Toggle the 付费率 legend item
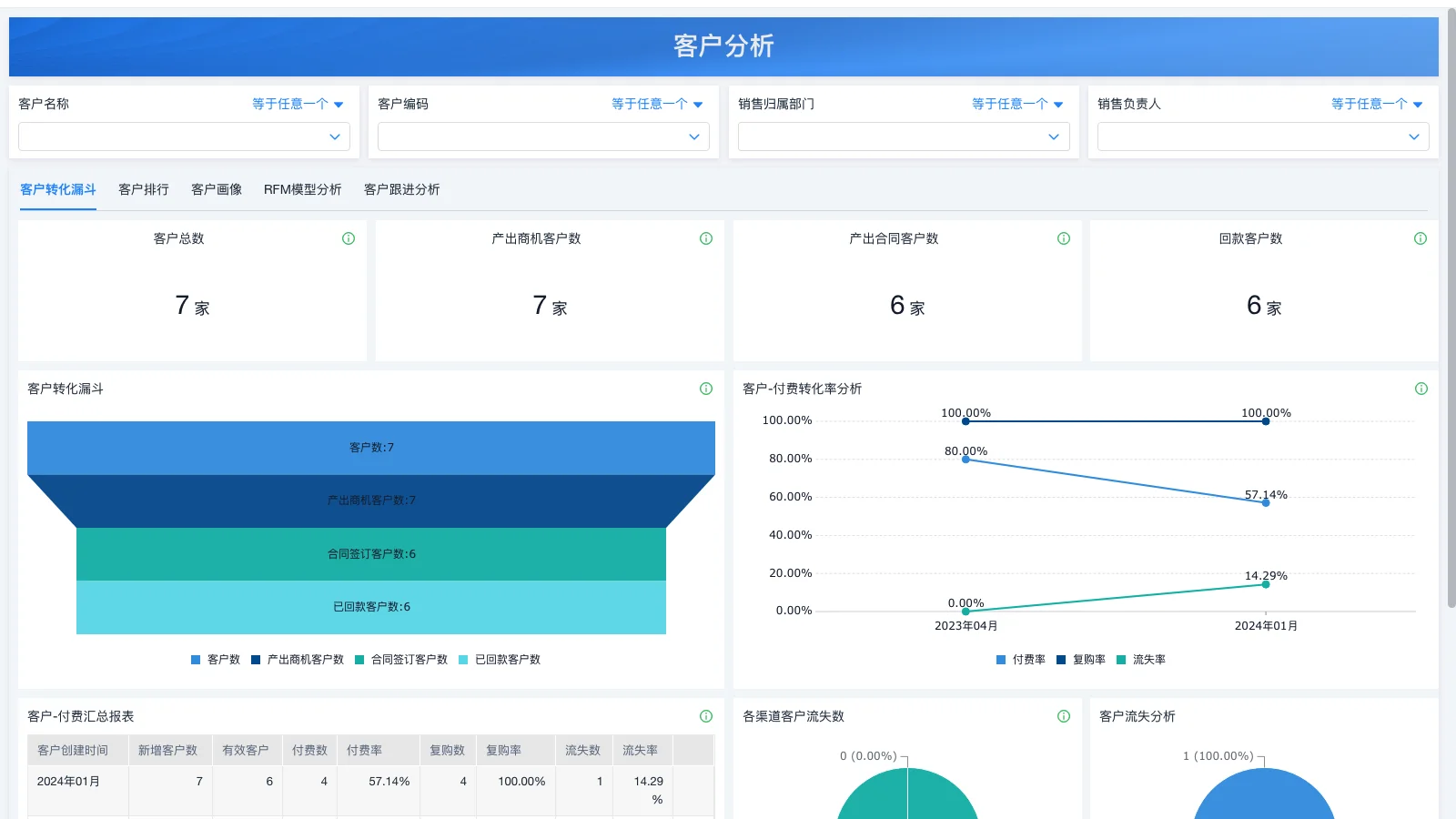The height and width of the screenshot is (819, 1456). pyautogui.click(x=1022, y=659)
